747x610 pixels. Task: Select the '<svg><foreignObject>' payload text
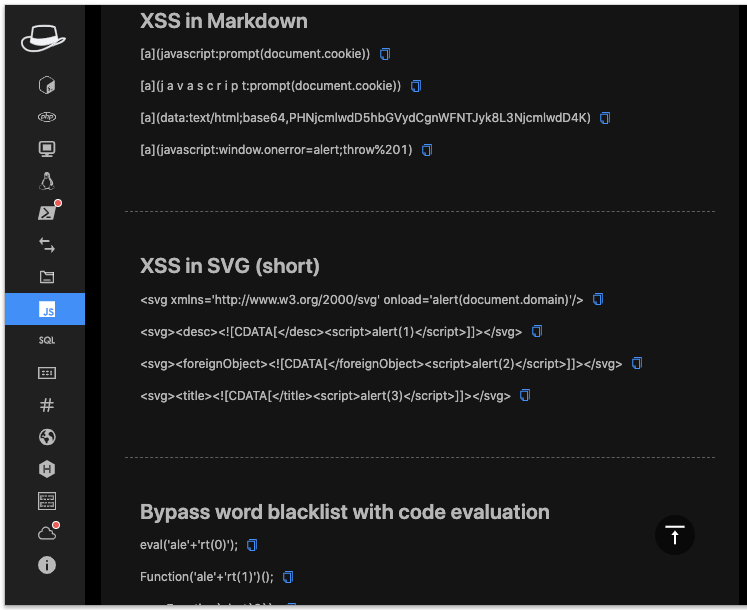[x=381, y=364]
